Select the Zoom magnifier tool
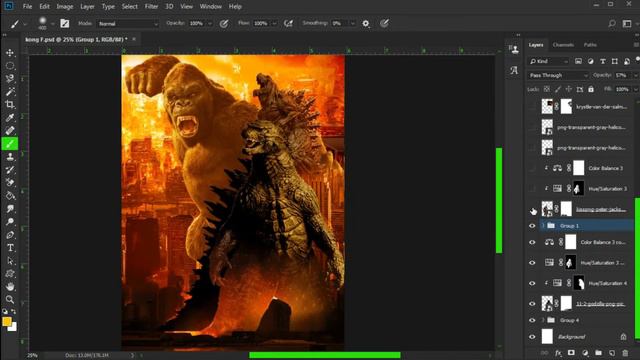Screen dimensions: 640x360 [10, 300]
